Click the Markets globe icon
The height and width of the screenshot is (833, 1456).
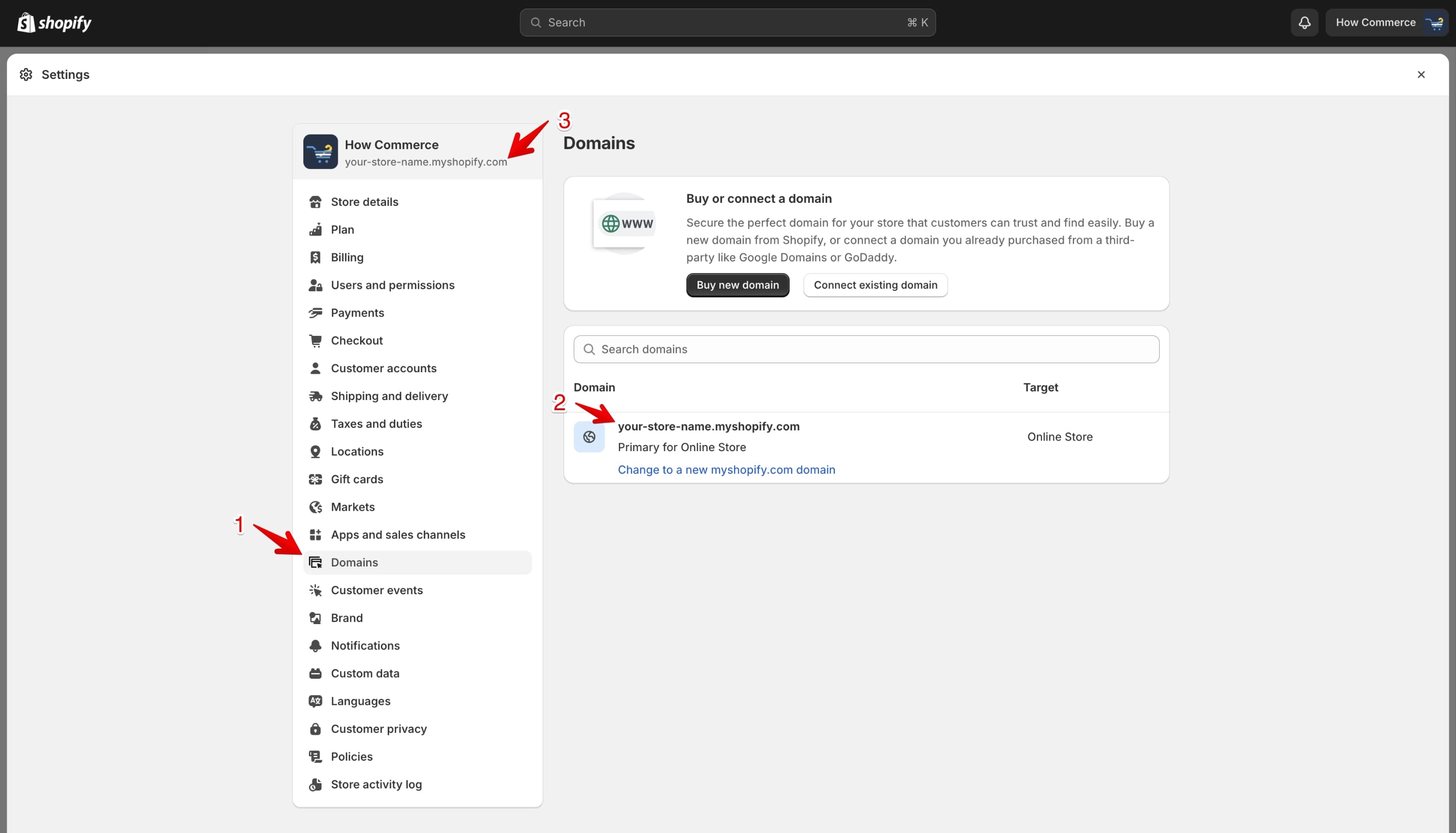315,507
